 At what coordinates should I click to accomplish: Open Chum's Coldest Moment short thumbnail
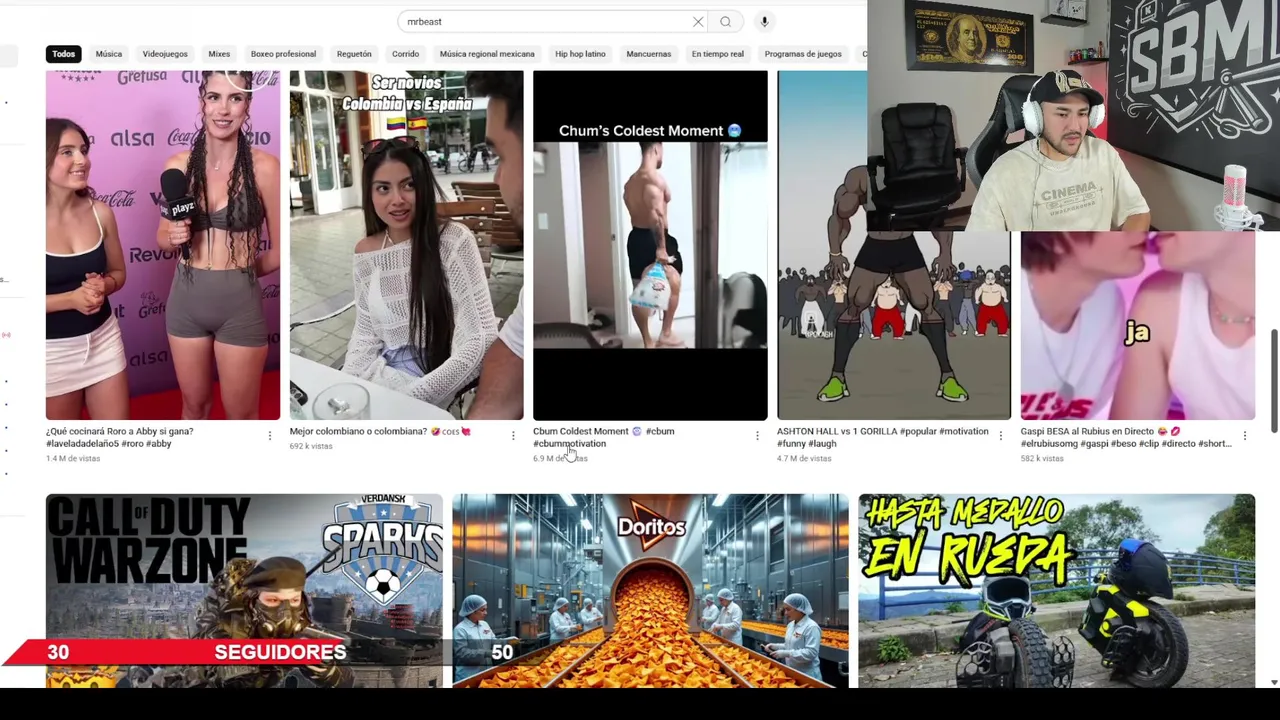650,245
